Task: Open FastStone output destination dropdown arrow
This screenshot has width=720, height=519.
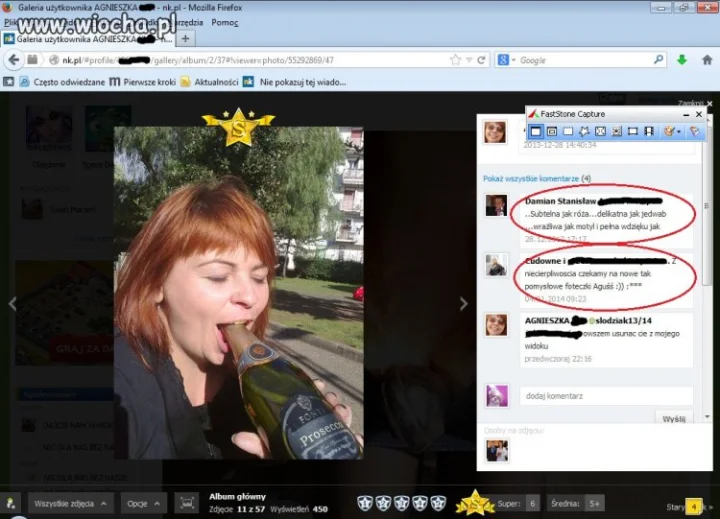Action: 679,132
